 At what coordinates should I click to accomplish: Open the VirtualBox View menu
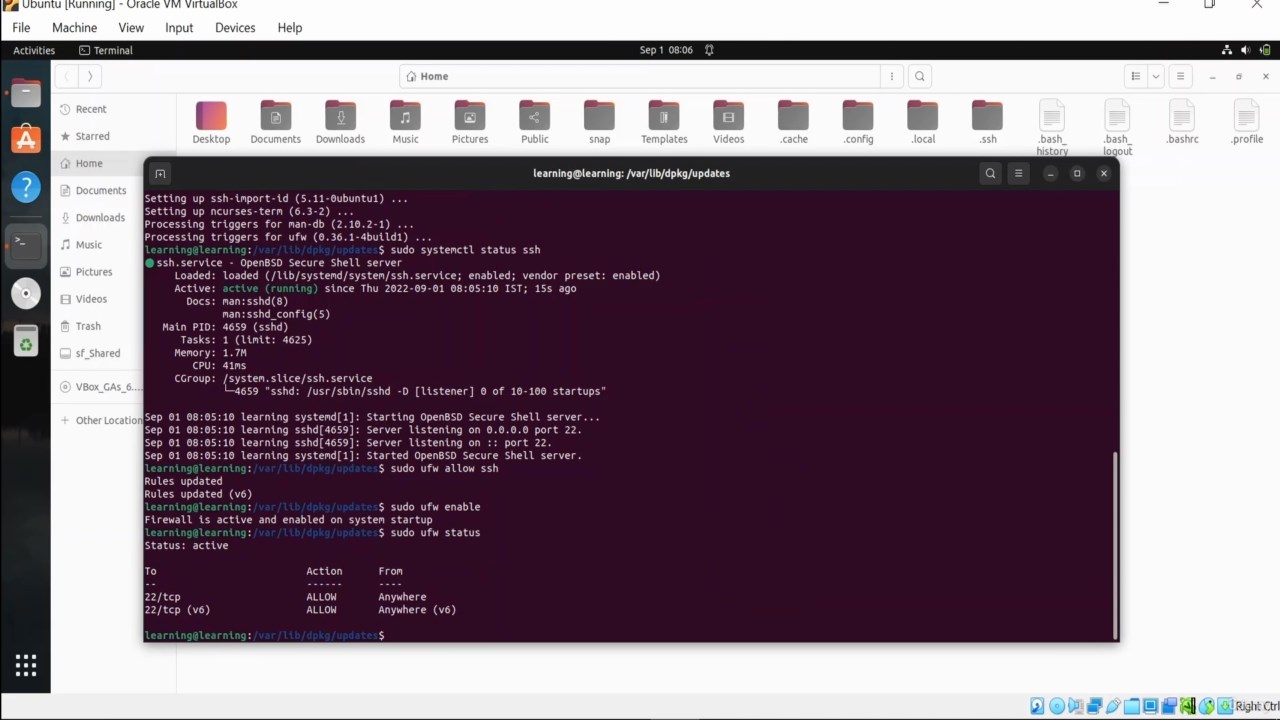131,28
